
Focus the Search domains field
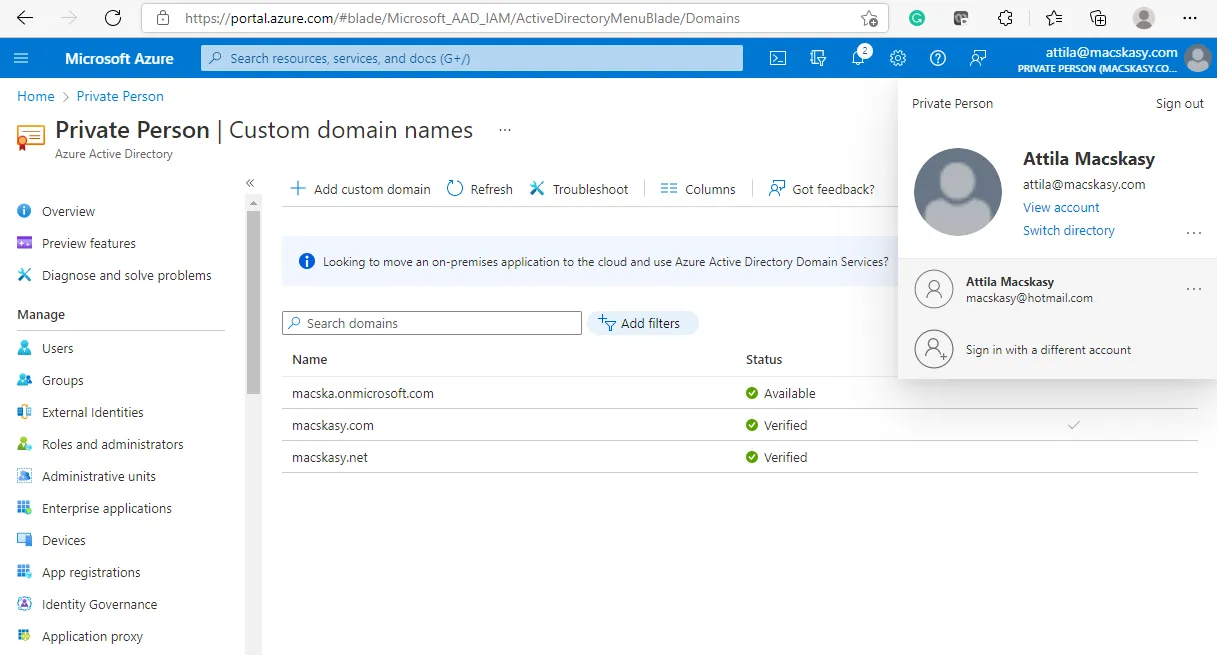tap(432, 323)
